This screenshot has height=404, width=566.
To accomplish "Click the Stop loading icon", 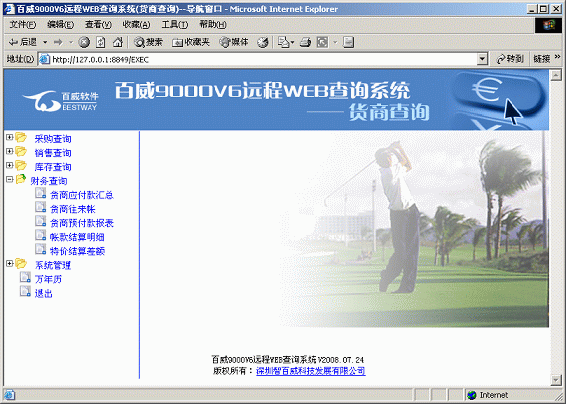I will pyautogui.click(x=84, y=42).
